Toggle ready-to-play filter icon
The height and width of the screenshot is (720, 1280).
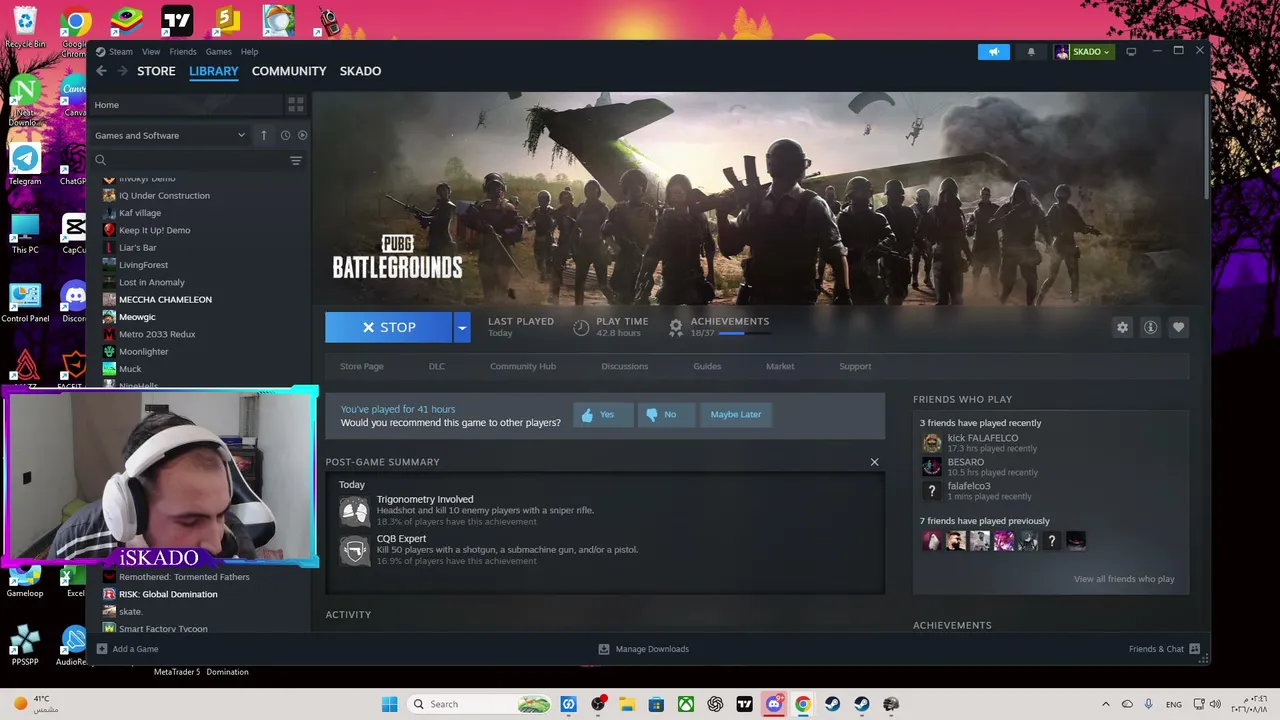302,135
